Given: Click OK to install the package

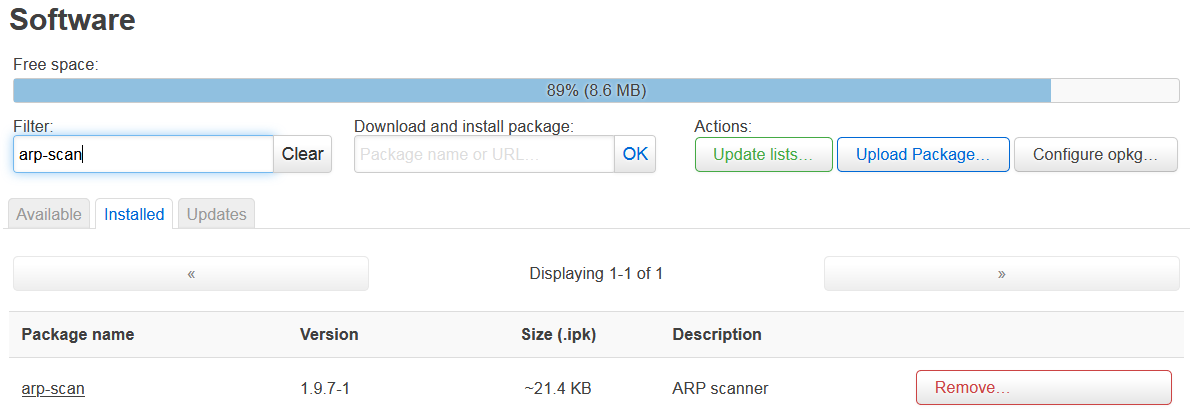Looking at the screenshot, I should [x=635, y=154].
